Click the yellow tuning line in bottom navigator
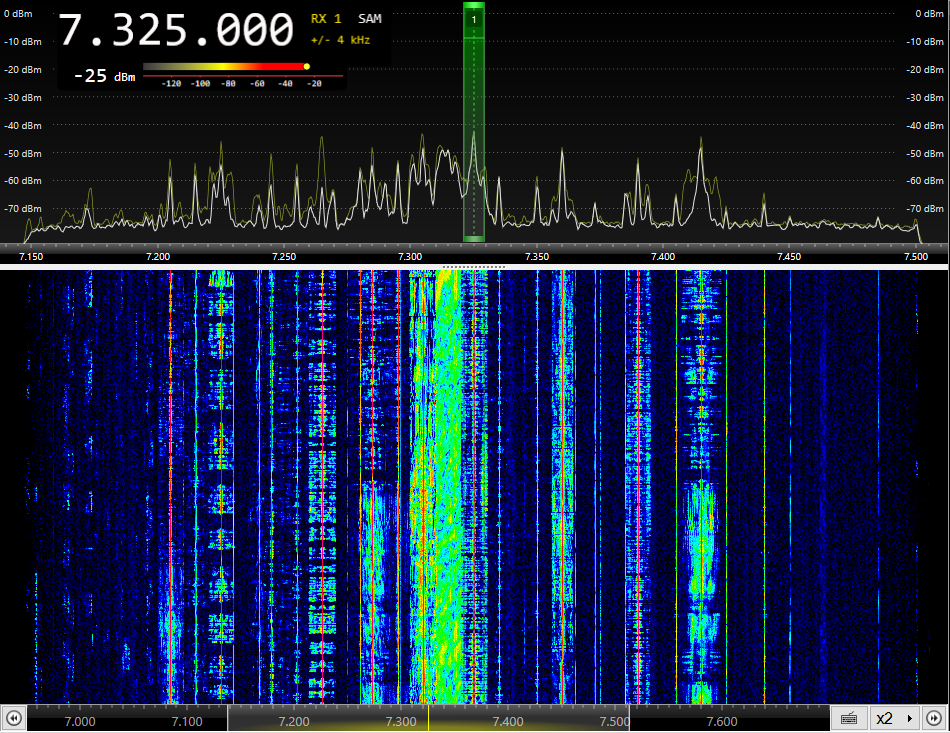950x733 pixels. 428,718
